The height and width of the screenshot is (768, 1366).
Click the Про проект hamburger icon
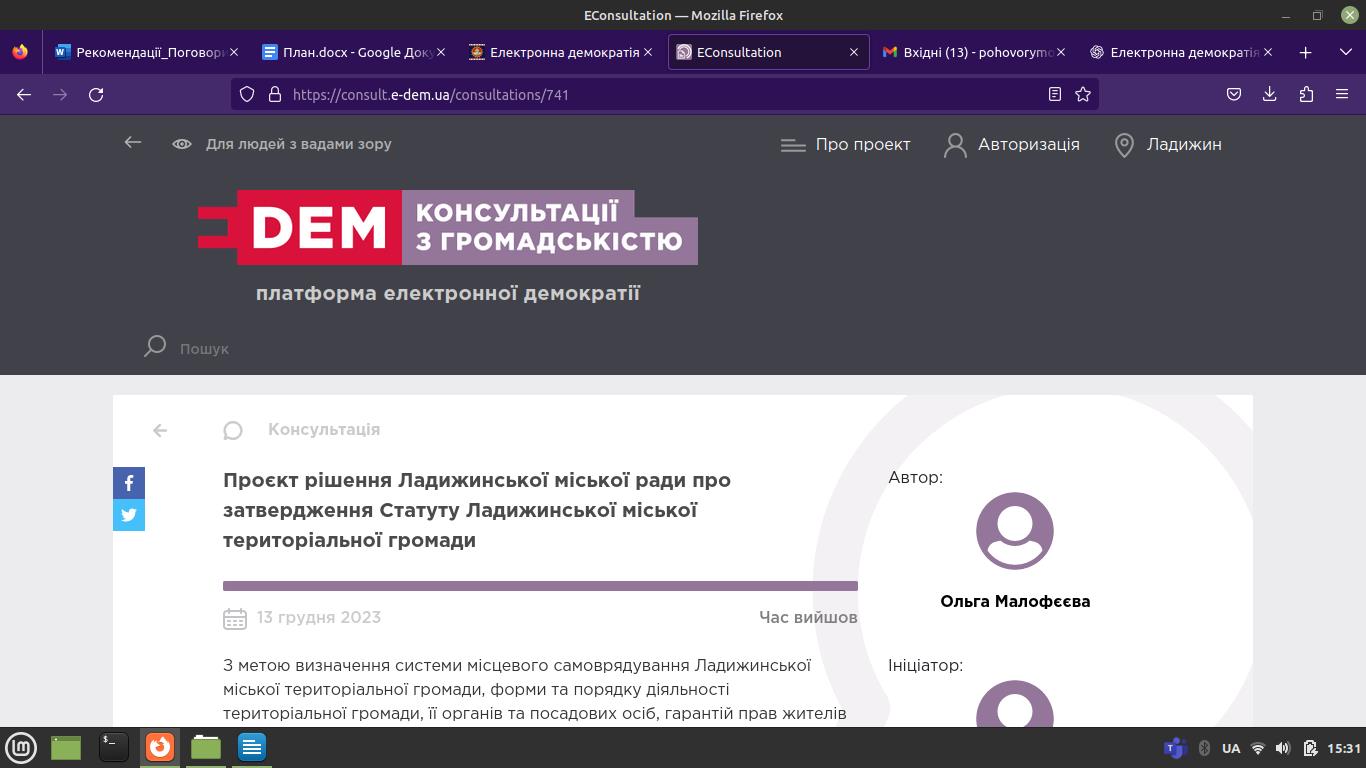(793, 145)
